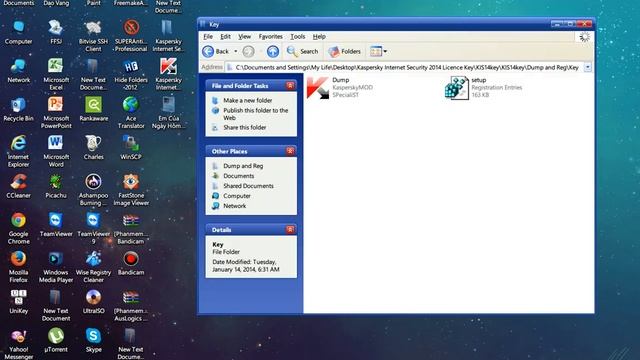Select the Bandicam recorder desktop icon
The image size is (640, 360).
[x=131, y=263]
